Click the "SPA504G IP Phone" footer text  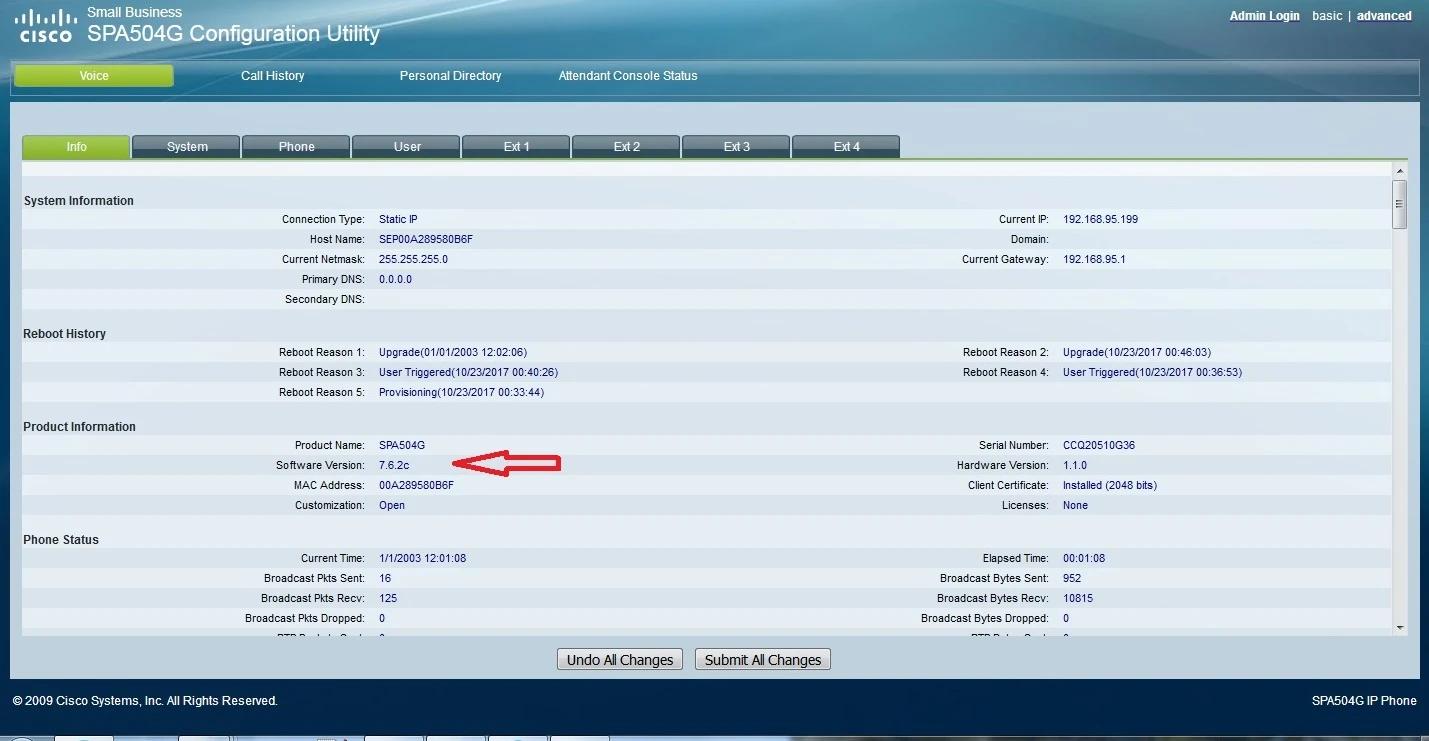click(1364, 701)
